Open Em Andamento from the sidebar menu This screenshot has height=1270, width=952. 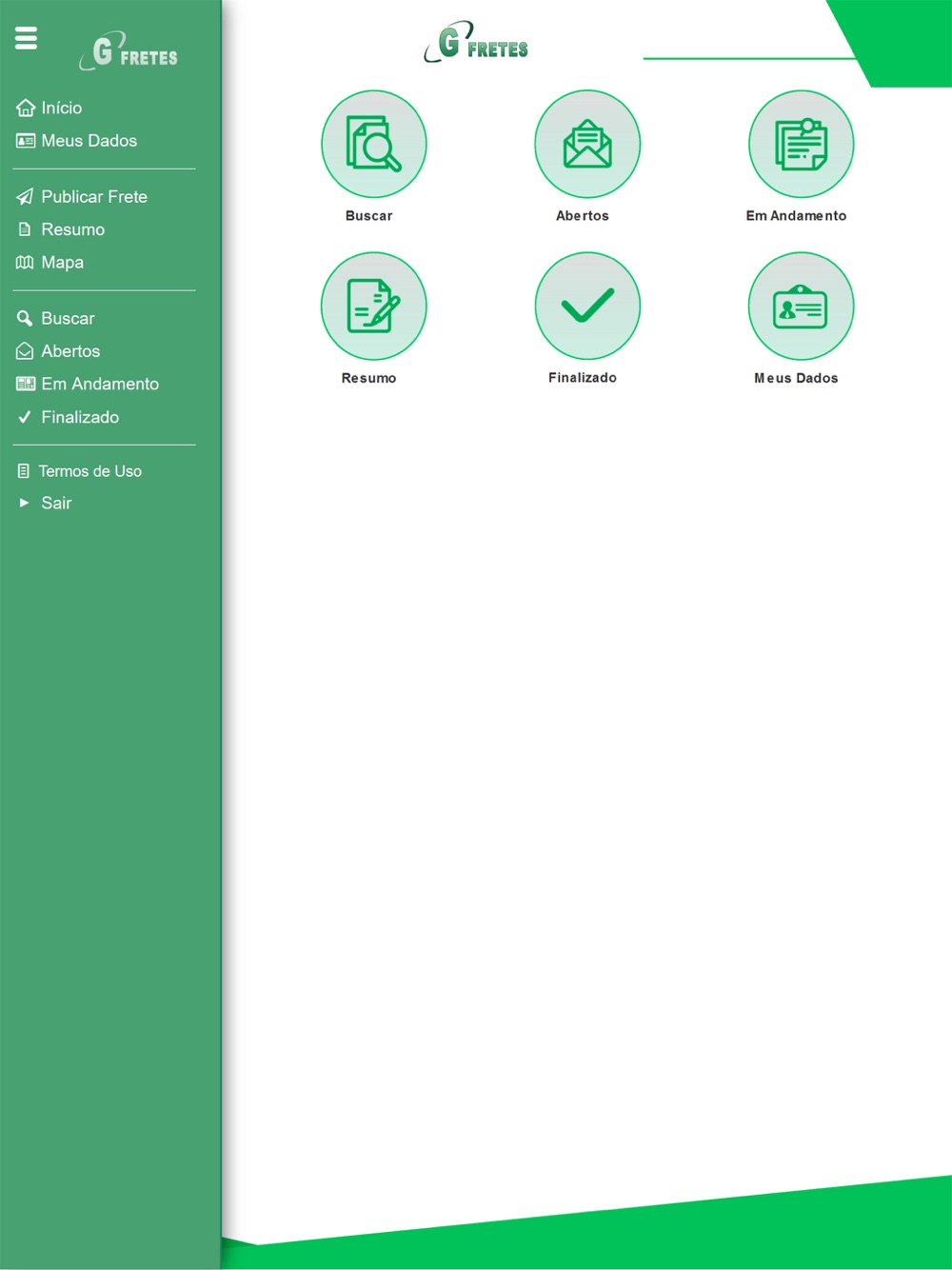(100, 384)
